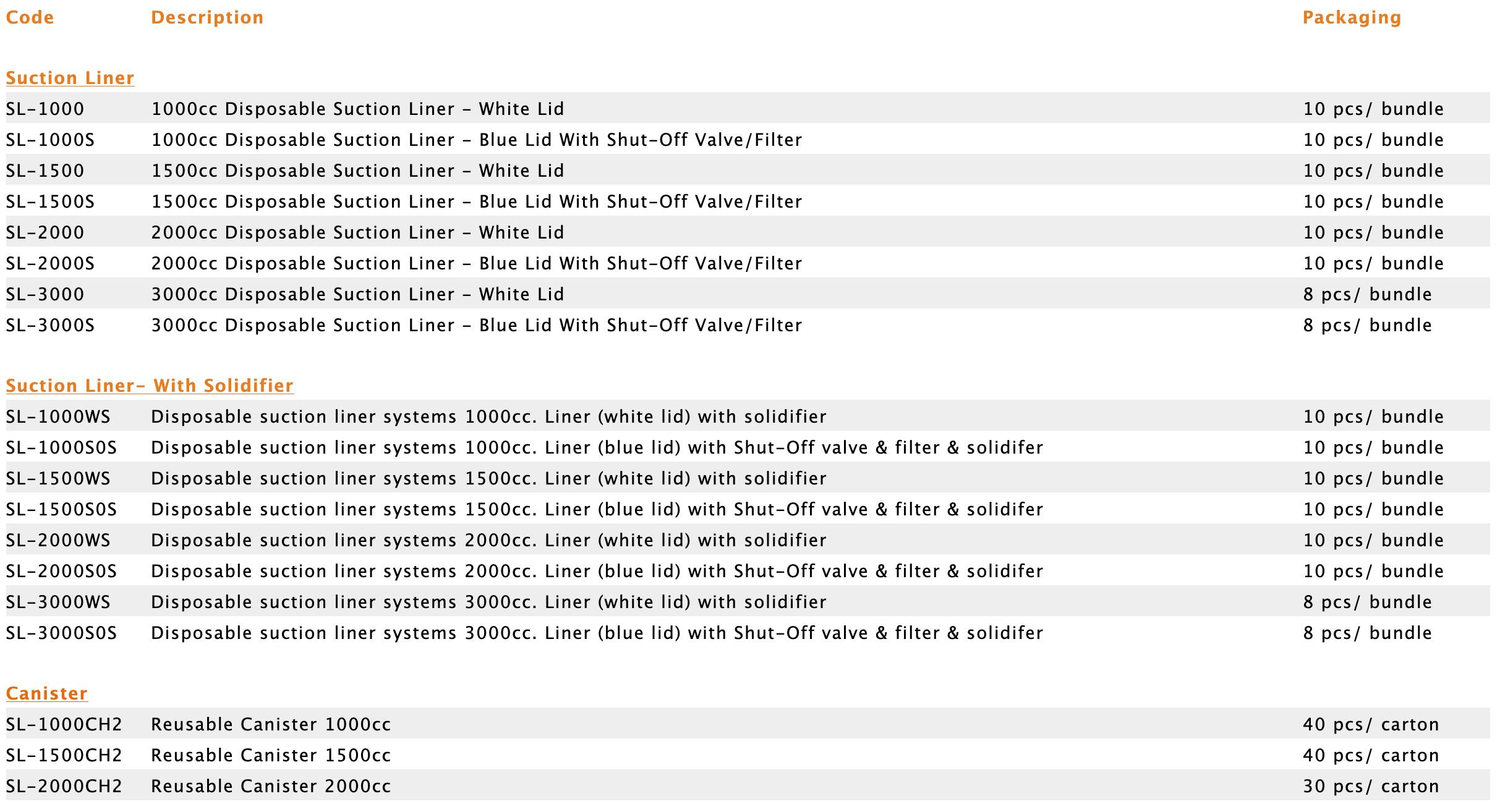The image size is (1500, 812).
Task: Select the SL-3000S0S code cell
Action: (61, 633)
